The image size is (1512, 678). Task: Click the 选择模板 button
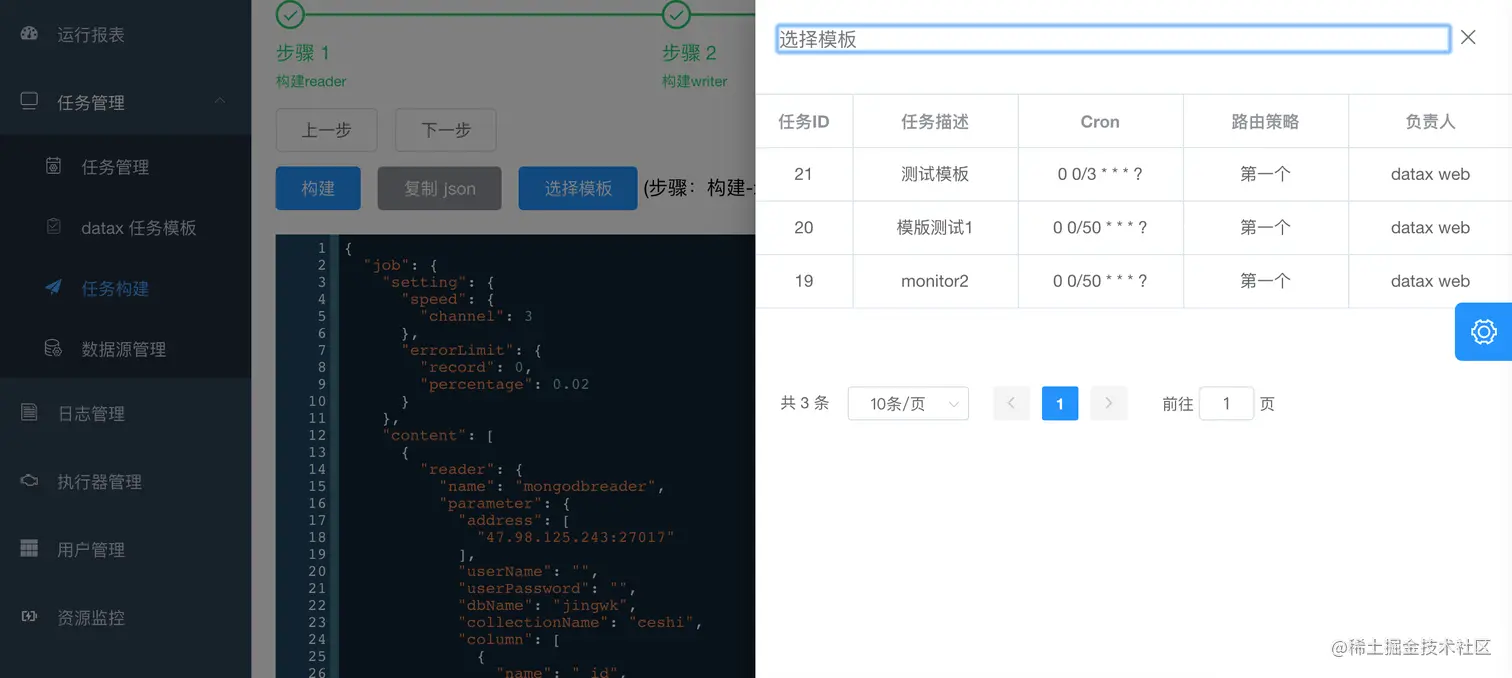(578, 188)
